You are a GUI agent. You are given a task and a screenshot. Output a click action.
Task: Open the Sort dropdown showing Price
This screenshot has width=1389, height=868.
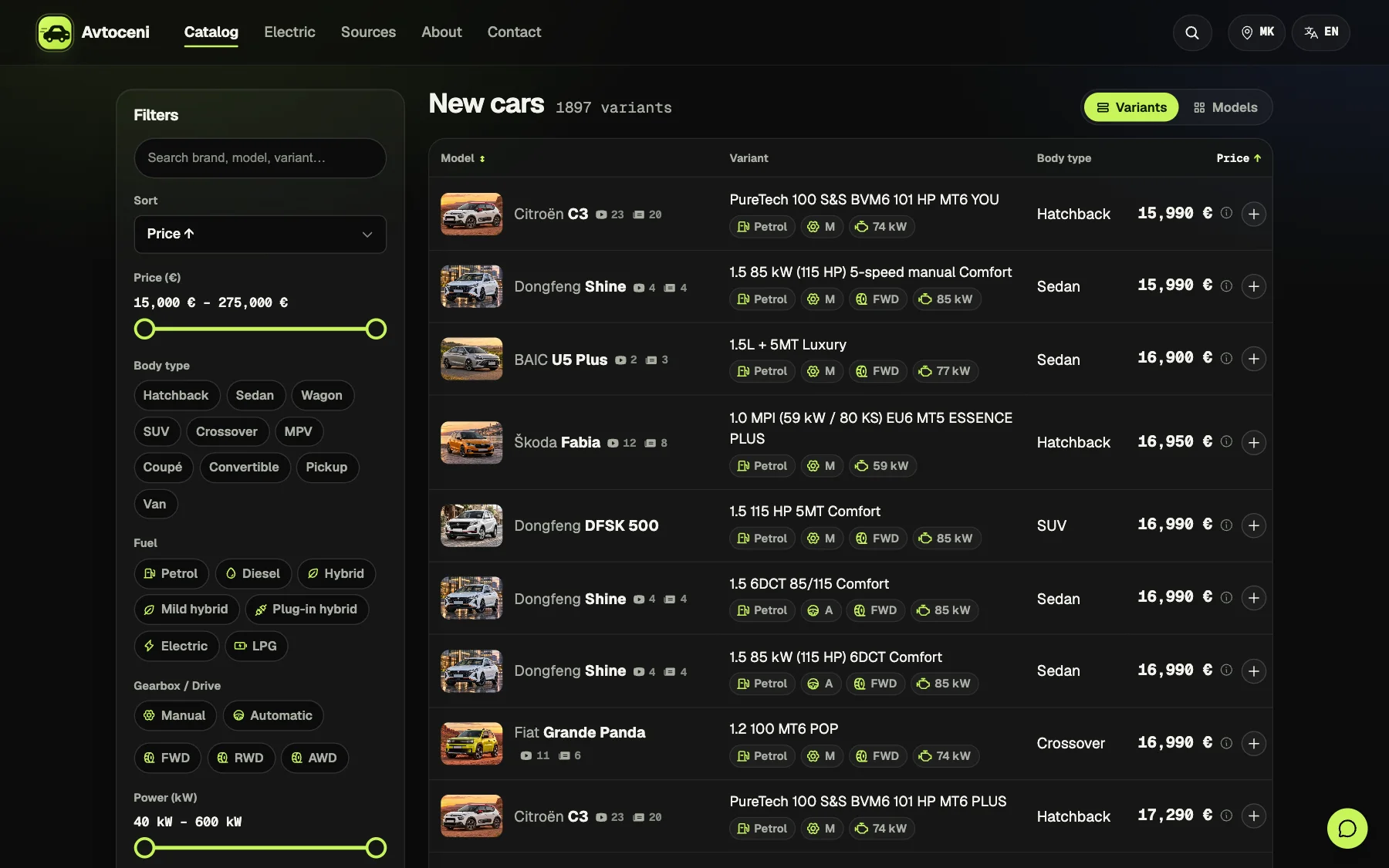tap(260, 234)
